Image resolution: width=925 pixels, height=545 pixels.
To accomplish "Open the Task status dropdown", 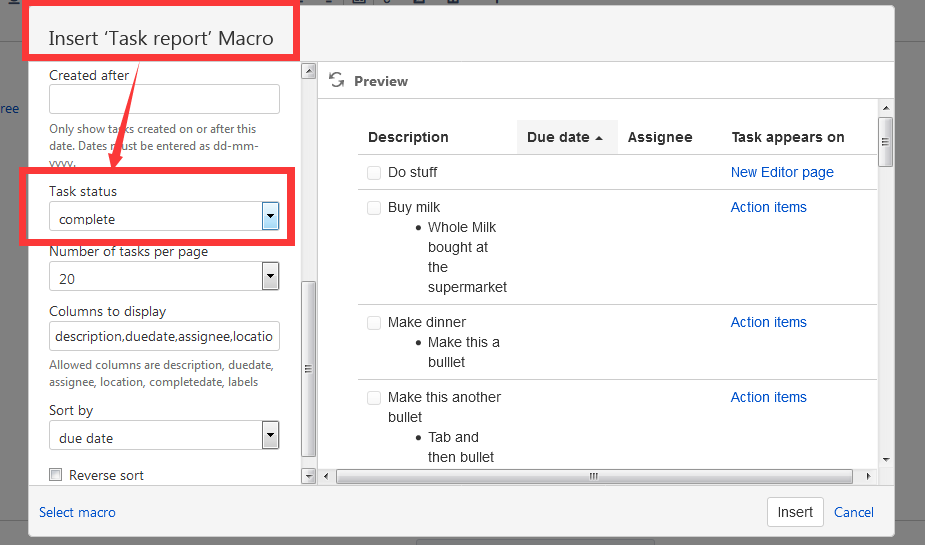I will point(270,216).
